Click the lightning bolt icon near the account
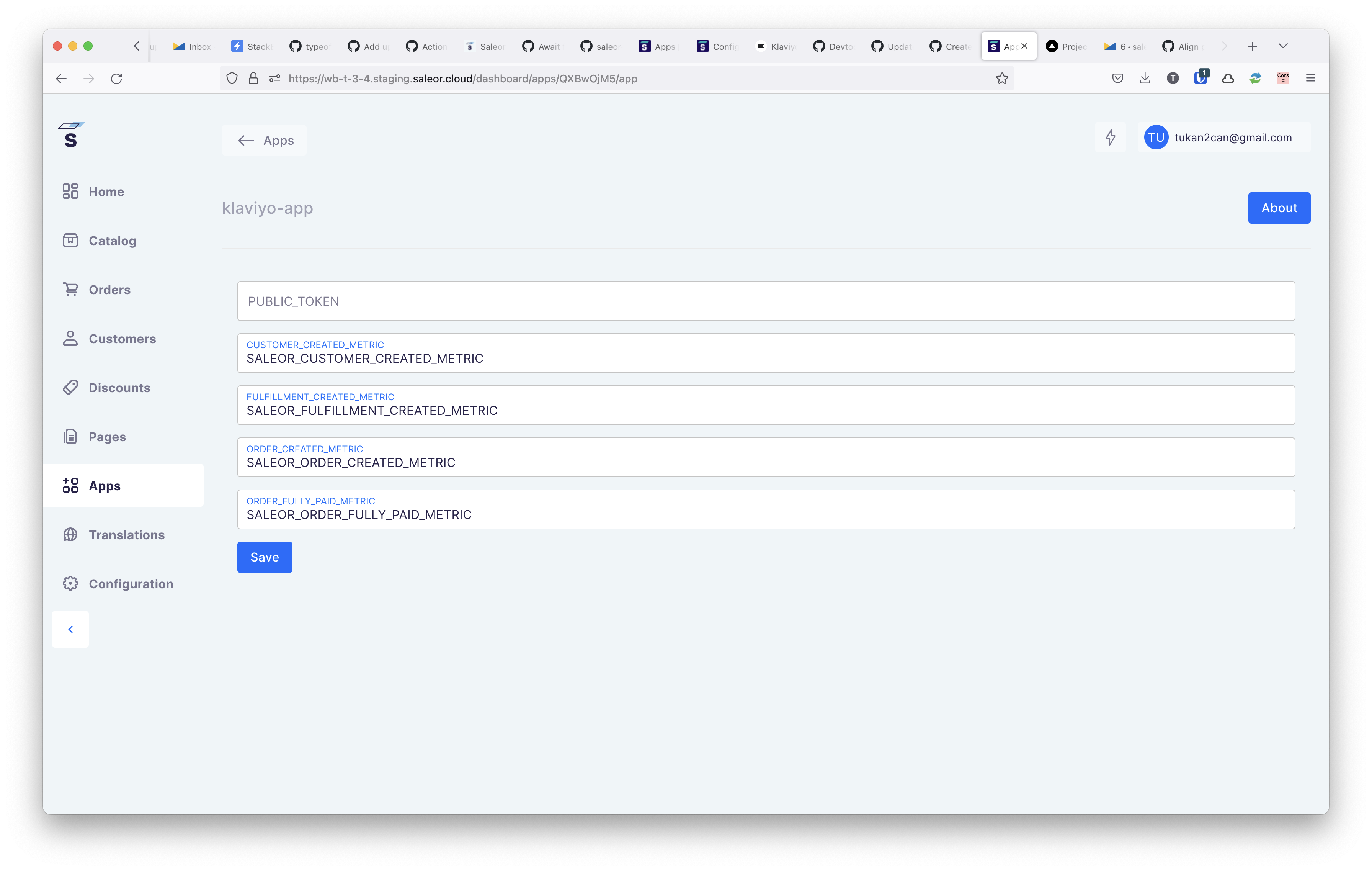 pyautogui.click(x=1111, y=138)
